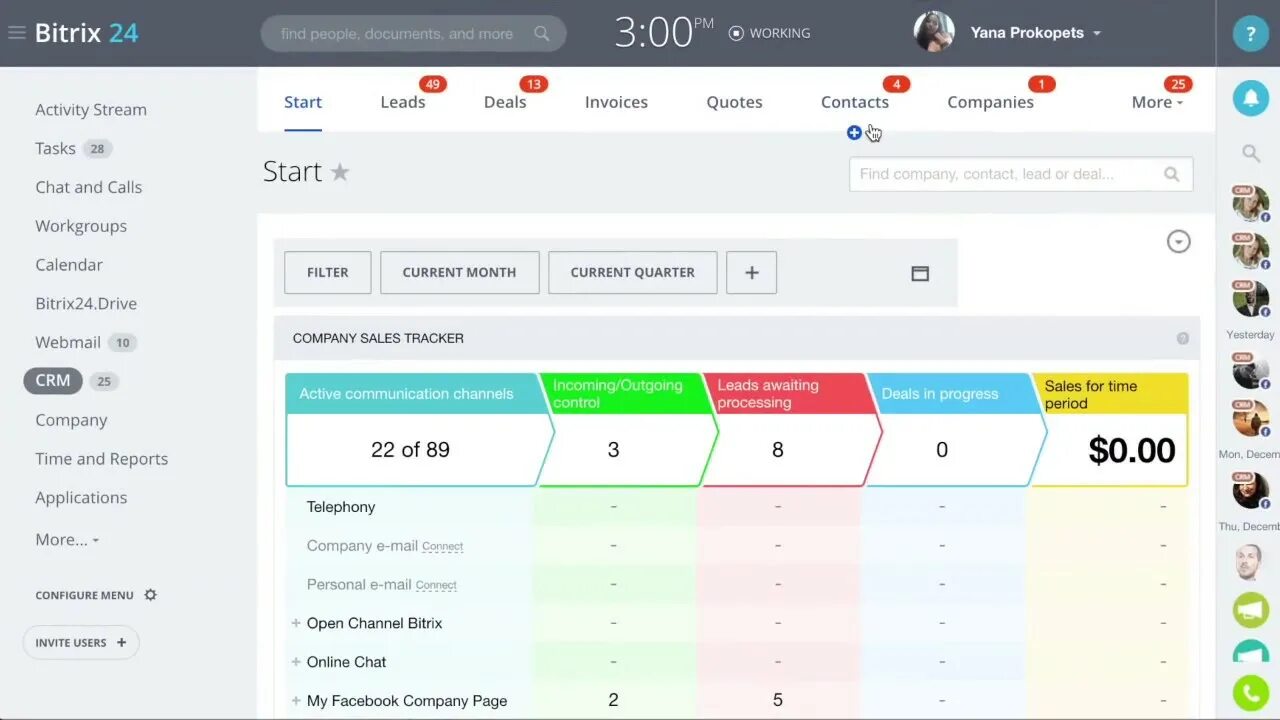
Task: Click the Incoming/Outgoing control stage
Action: pos(628,430)
